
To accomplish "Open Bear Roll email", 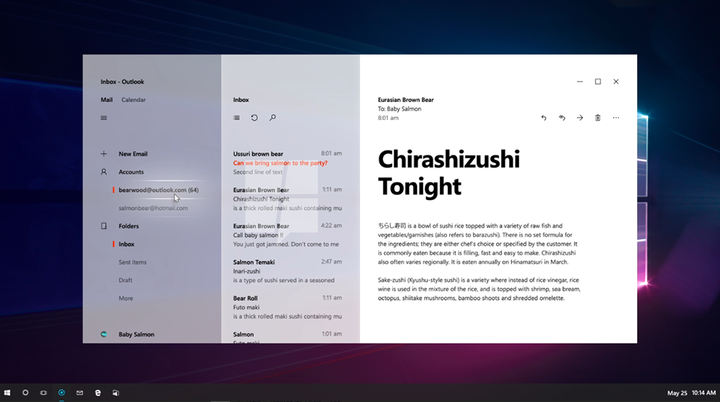I will (287, 307).
